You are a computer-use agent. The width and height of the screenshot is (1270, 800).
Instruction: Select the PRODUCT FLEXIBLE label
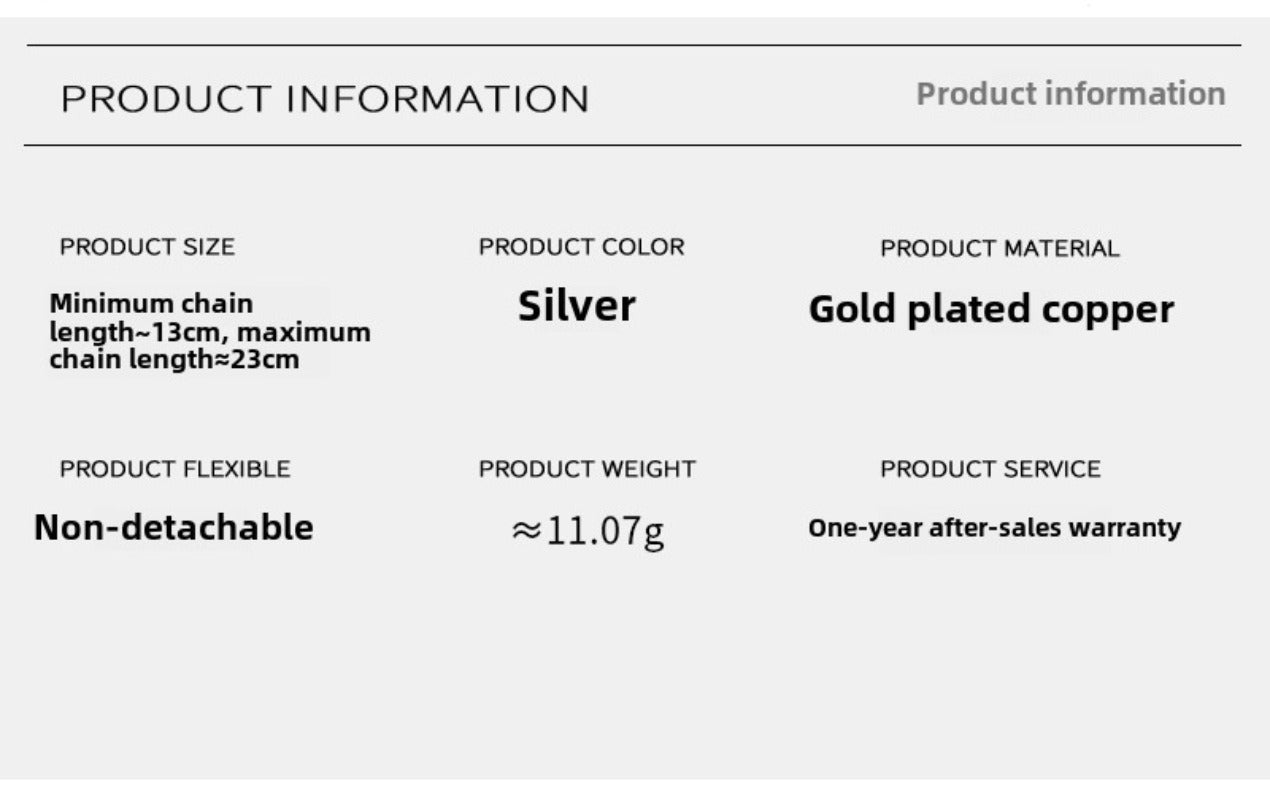click(175, 469)
